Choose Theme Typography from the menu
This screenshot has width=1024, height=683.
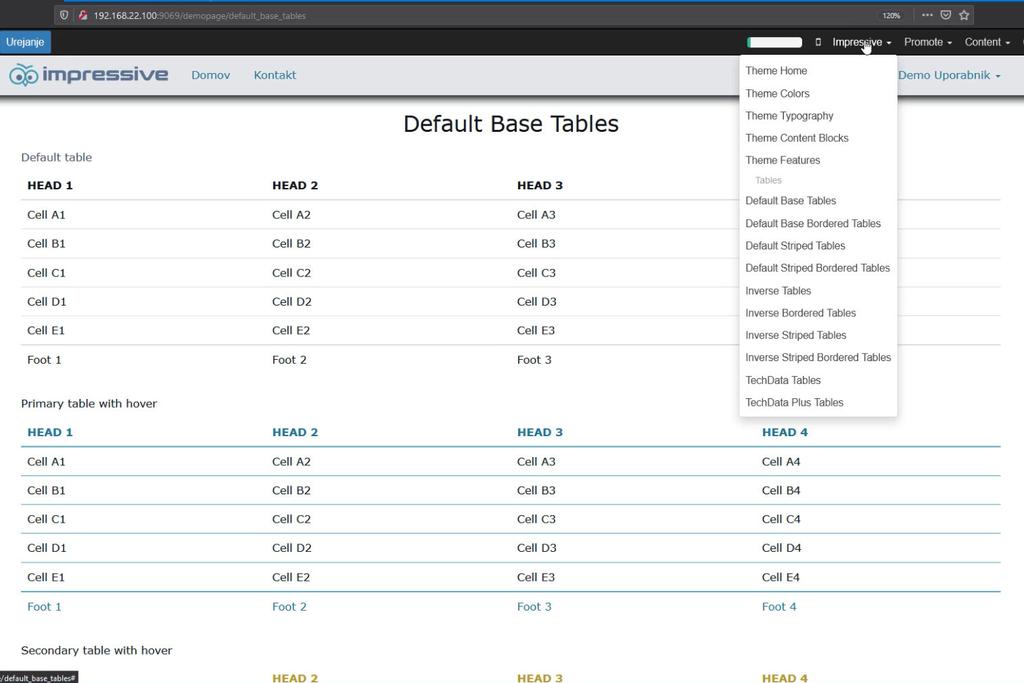789,116
